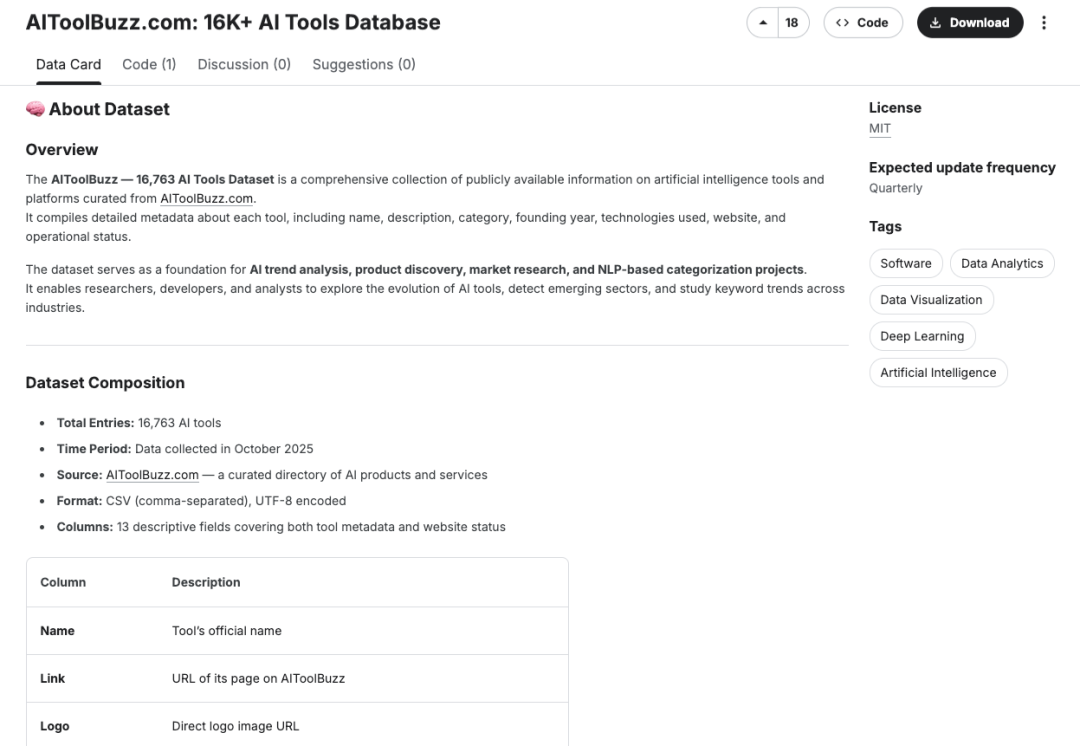Go to the Discussion (0) tab
Screen dimensions: 1080x746
244,64
